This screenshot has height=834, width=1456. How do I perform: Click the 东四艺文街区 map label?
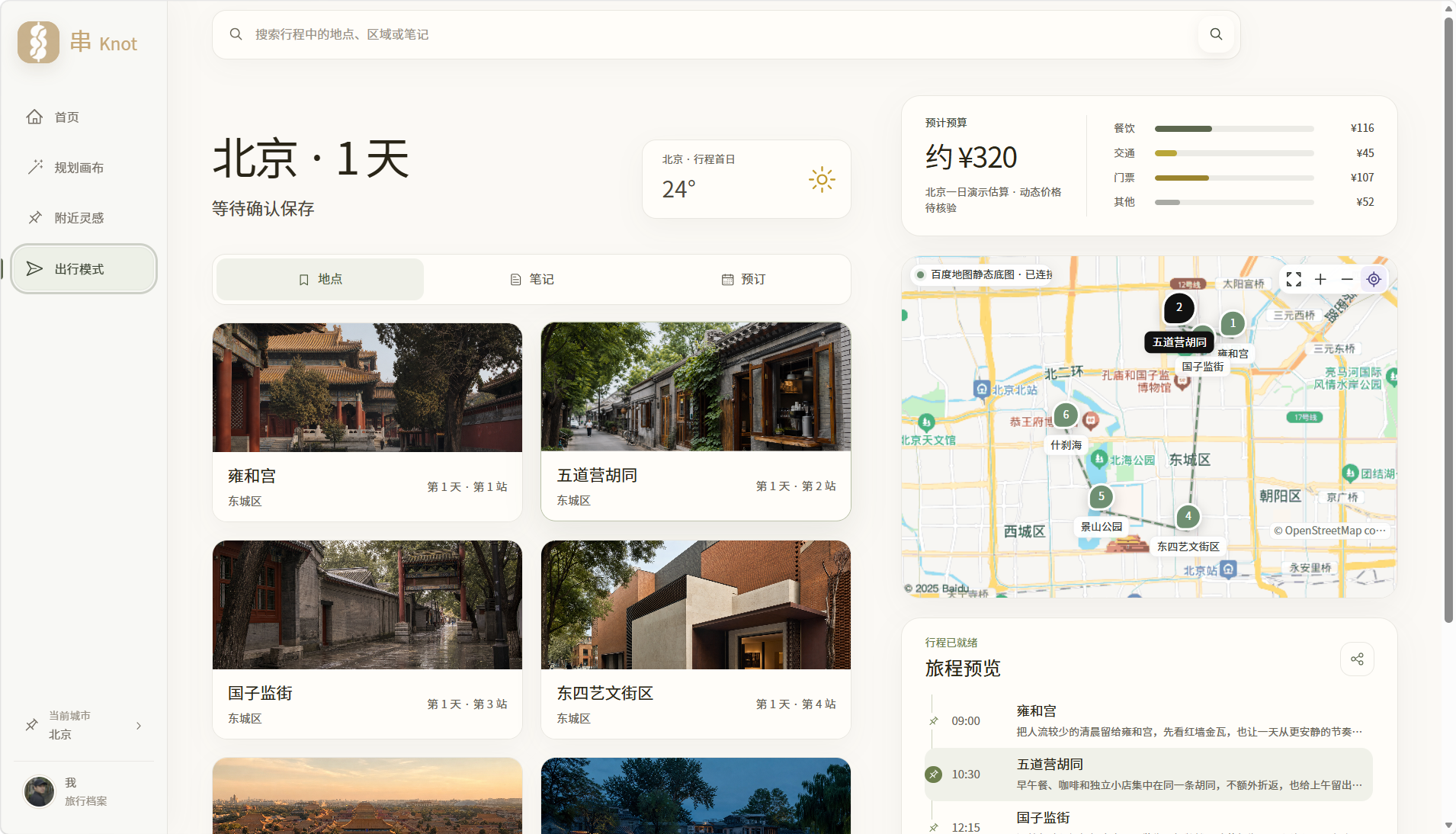point(1188,547)
